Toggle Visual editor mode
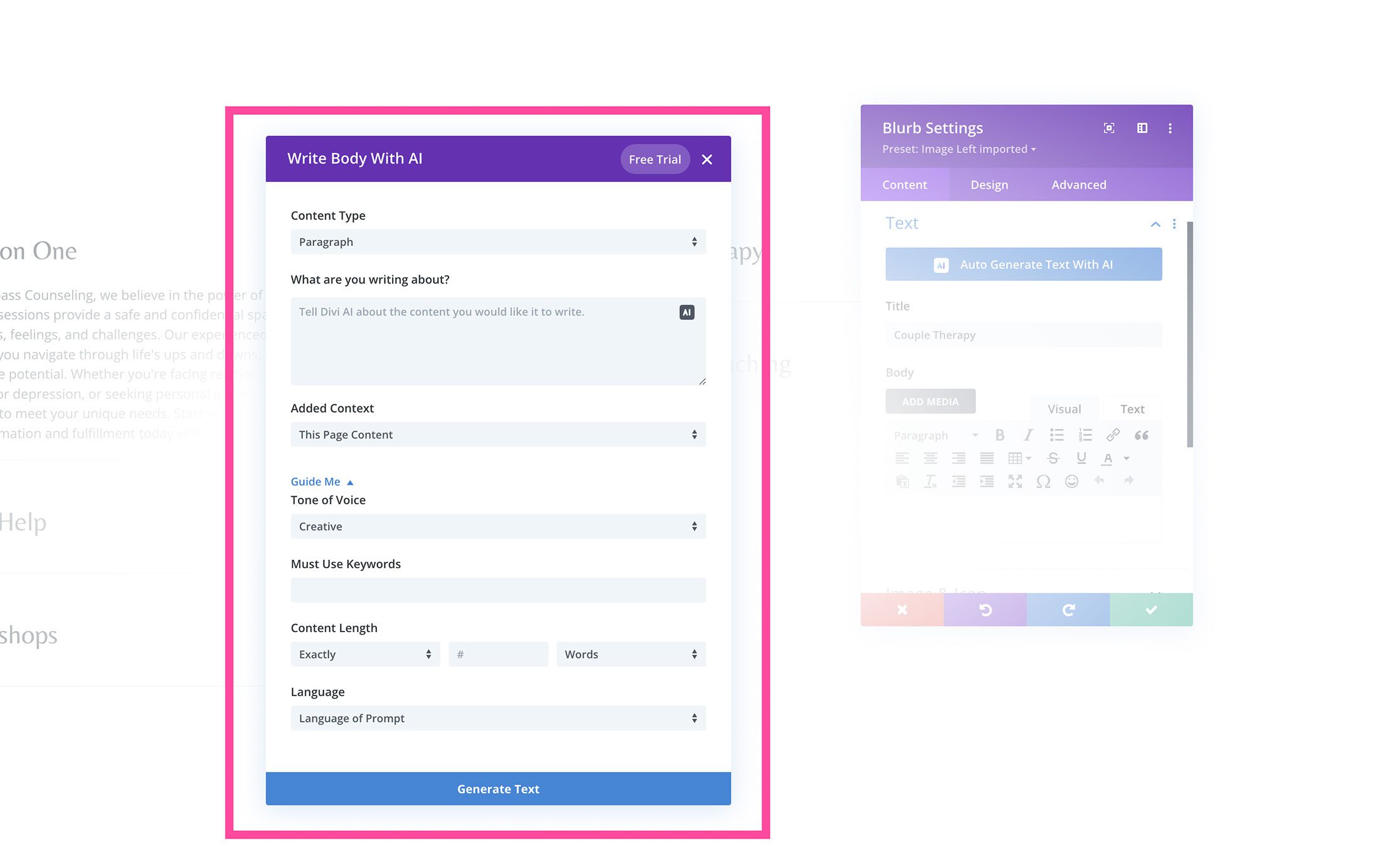 1062,408
